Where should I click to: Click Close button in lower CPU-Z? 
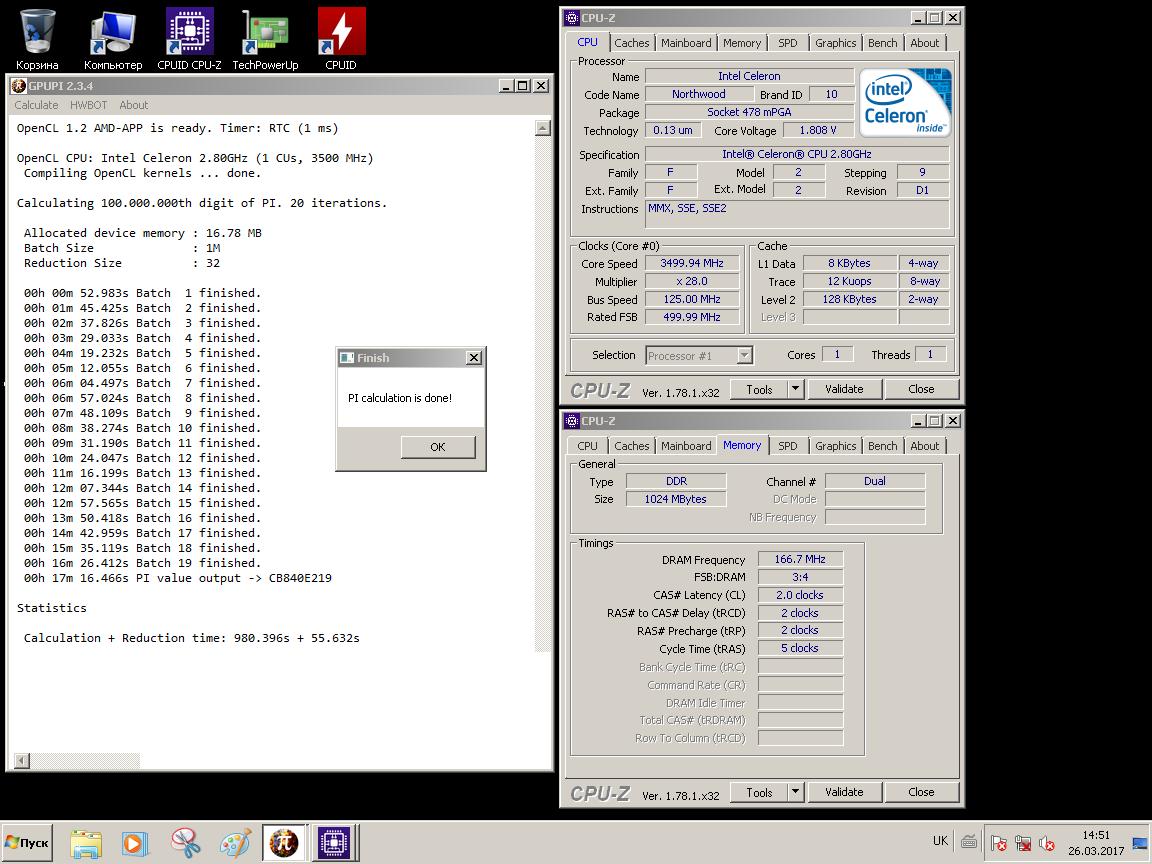(921, 792)
